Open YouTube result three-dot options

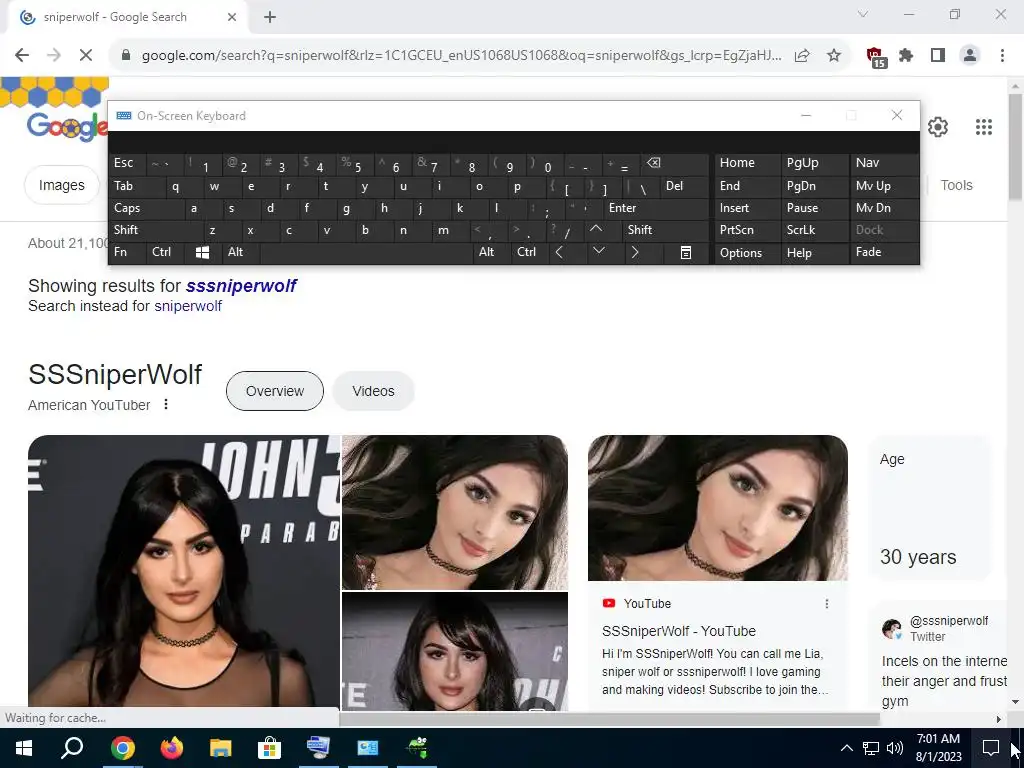[x=827, y=603]
